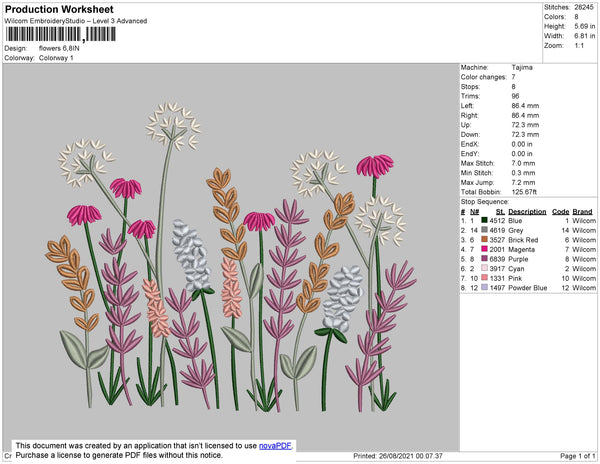The height and width of the screenshot is (464, 600).
Task: Click the 'Page 1 of 1' footer text
Action: tap(577, 456)
